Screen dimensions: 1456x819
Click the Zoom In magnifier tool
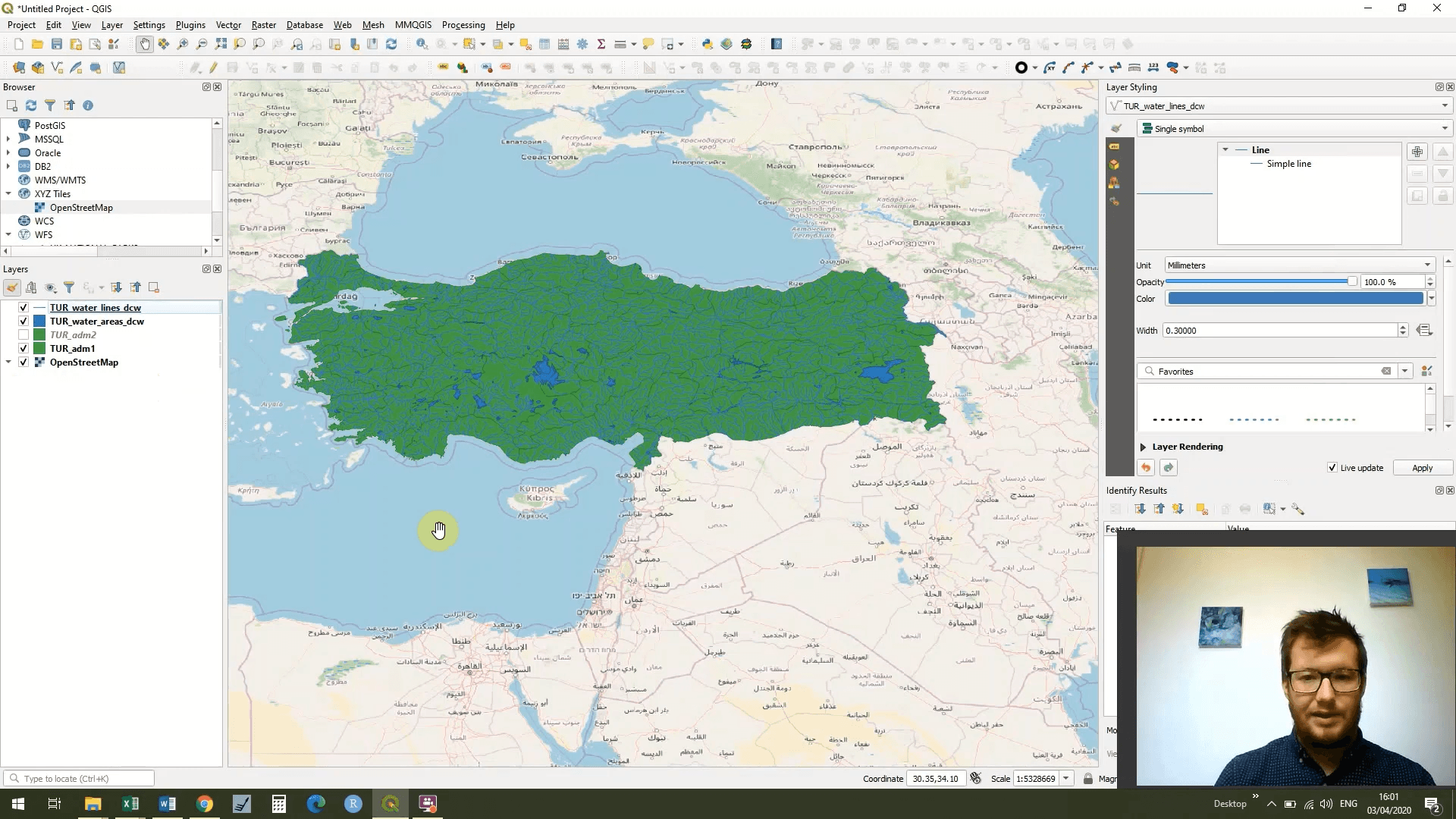click(183, 44)
